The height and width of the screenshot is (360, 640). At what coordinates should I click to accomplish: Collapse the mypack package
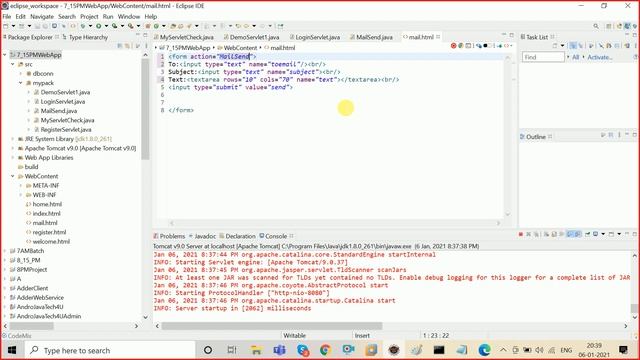click(x=20, y=83)
